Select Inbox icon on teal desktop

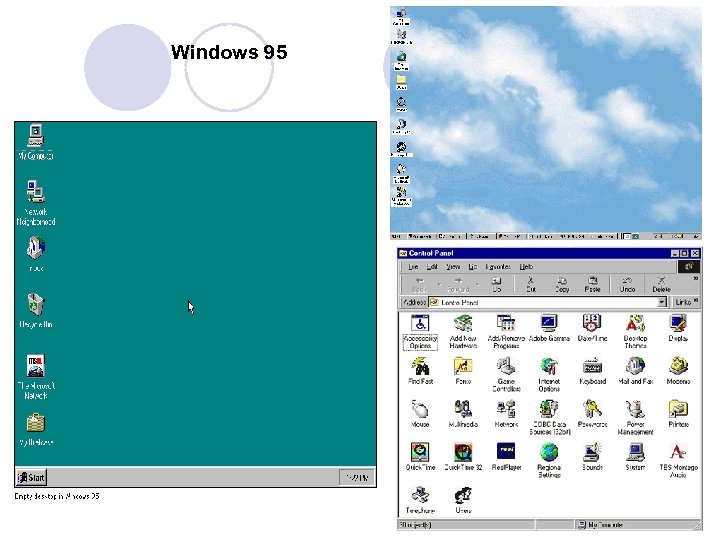pos(35,254)
